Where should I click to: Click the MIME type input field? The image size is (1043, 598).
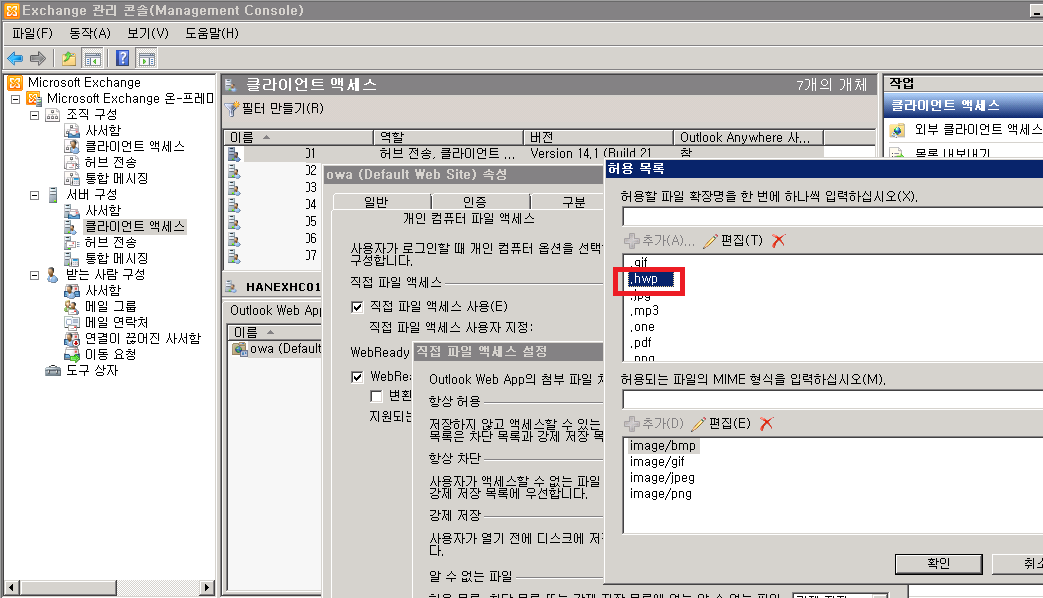coord(833,399)
